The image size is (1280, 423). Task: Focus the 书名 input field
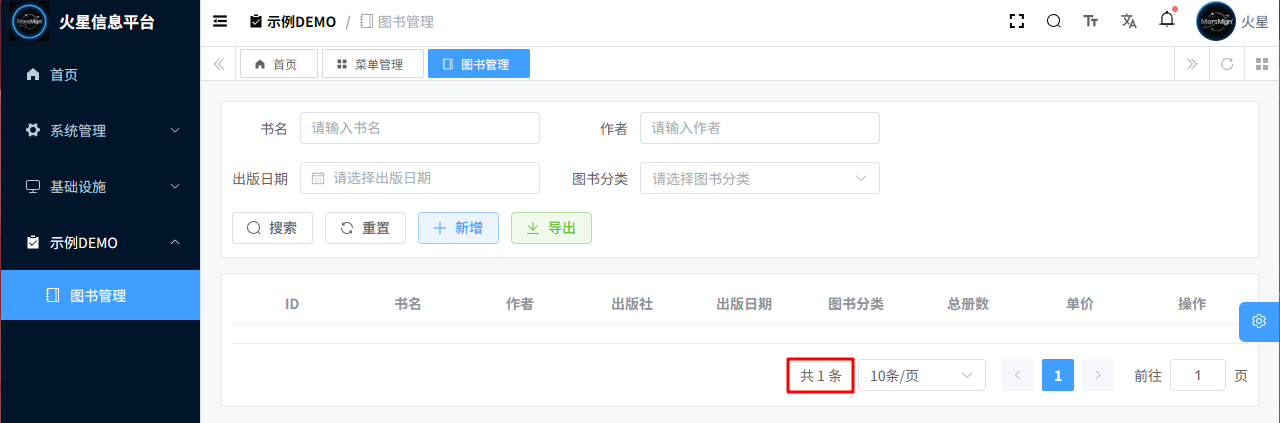419,128
